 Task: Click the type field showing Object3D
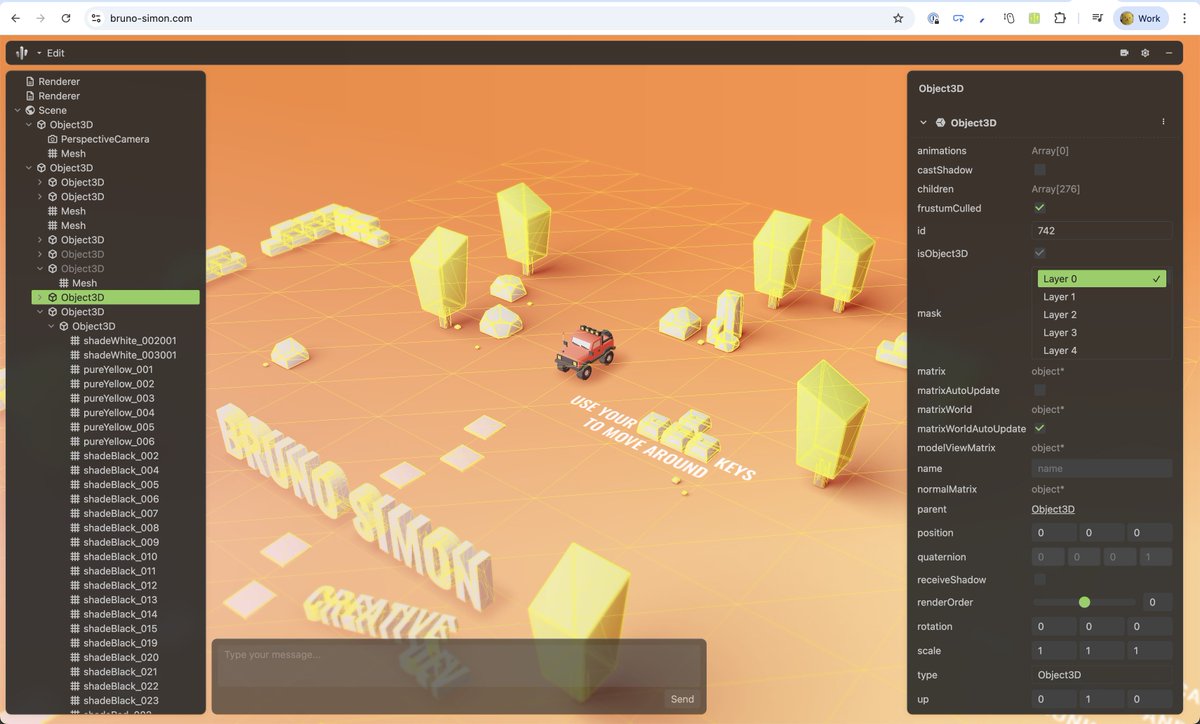pyautogui.click(x=1102, y=675)
